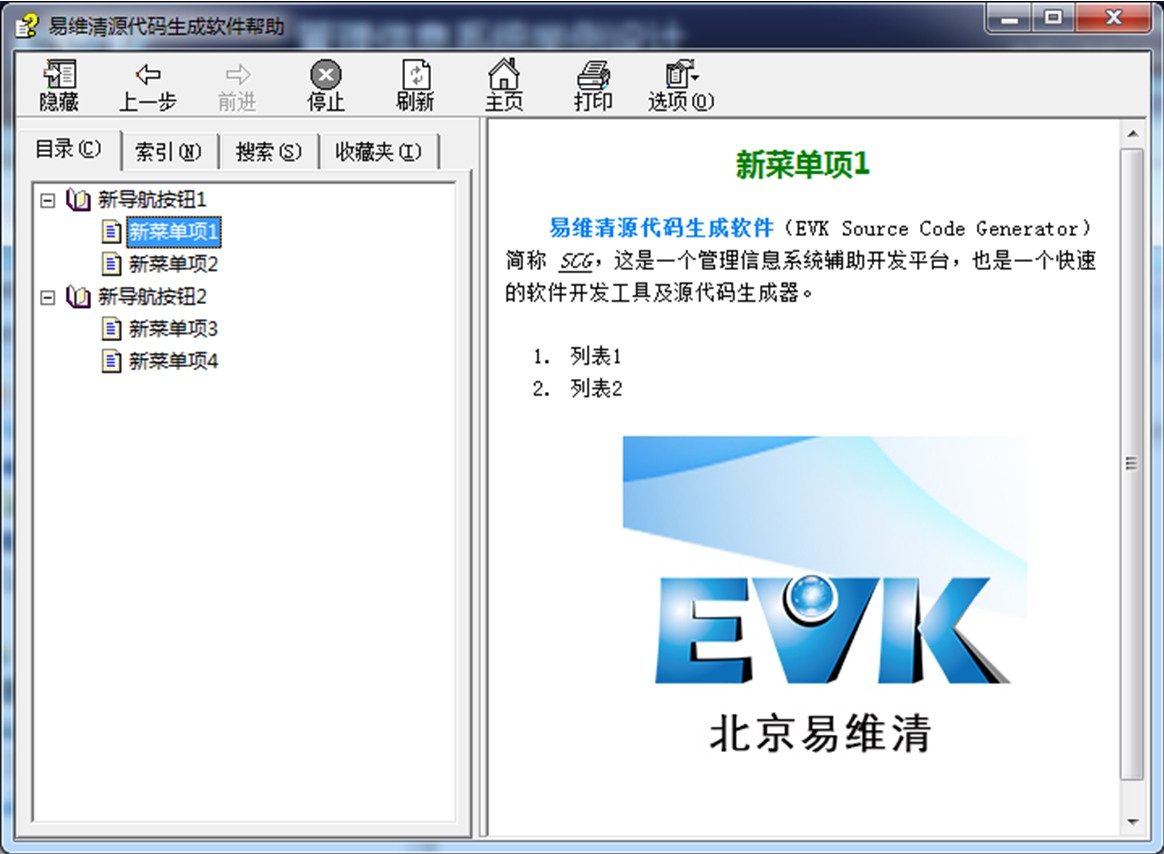Switch to the 搜索(S) tab
The width and height of the screenshot is (1164, 854).
(x=269, y=152)
